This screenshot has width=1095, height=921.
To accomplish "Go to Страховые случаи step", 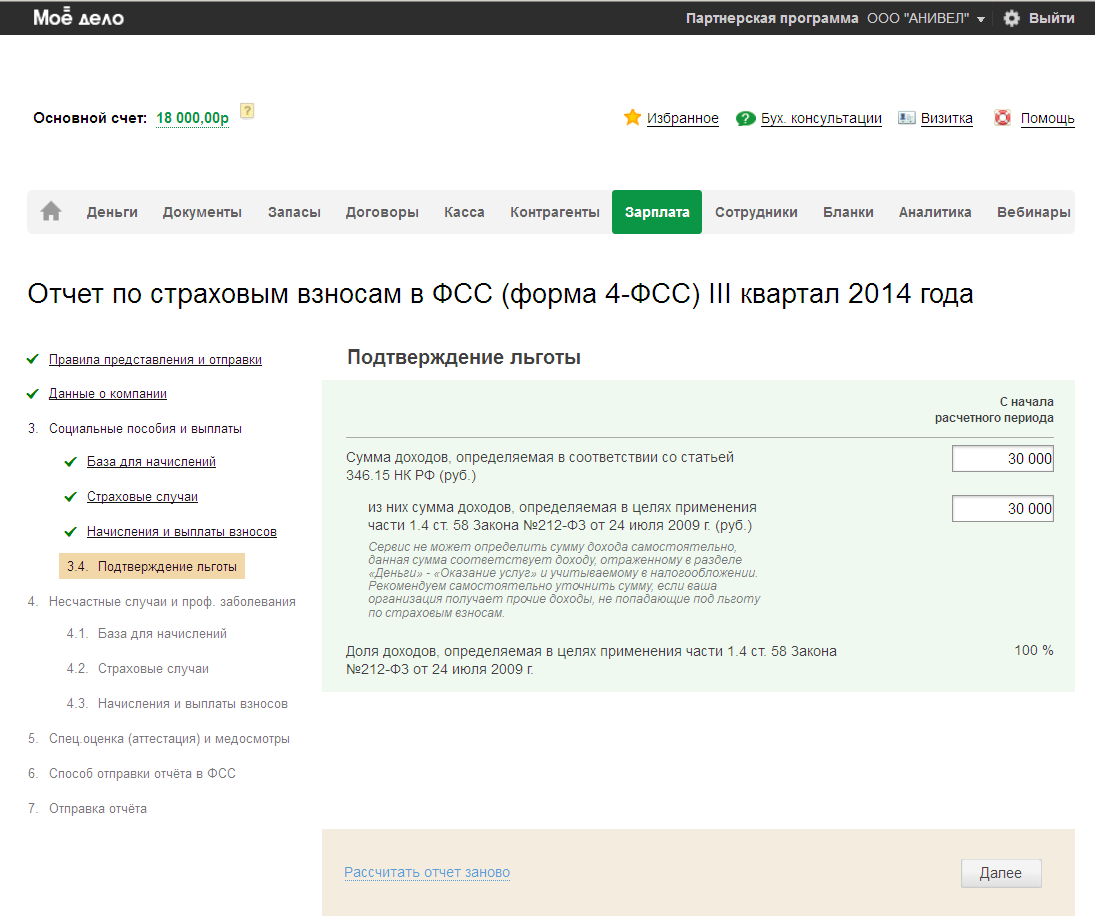I will [x=142, y=497].
